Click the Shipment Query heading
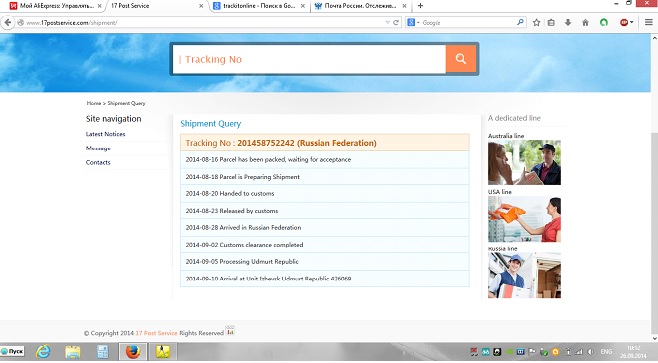The height and width of the screenshot is (363, 658). 211,124
